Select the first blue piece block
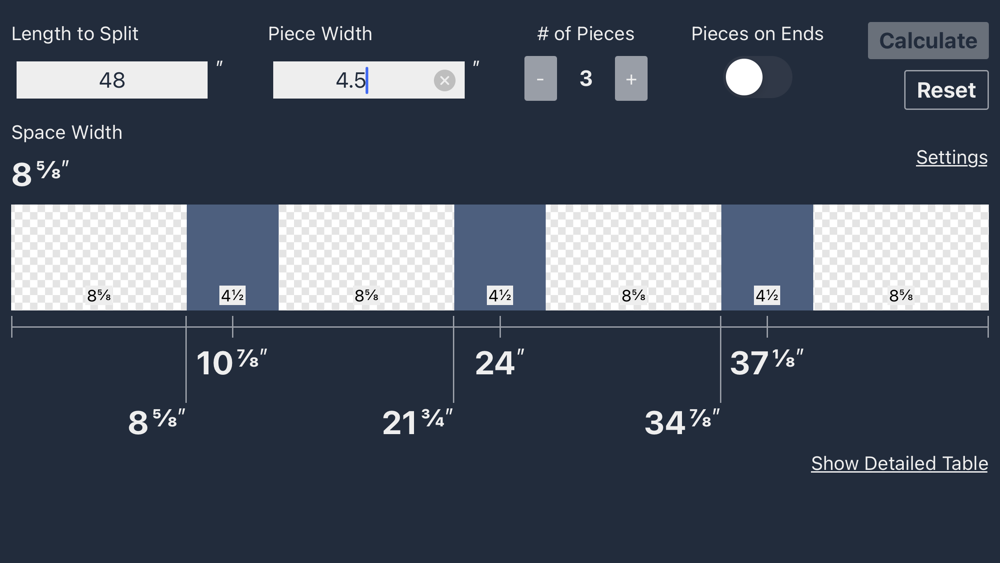 click(x=232, y=250)
